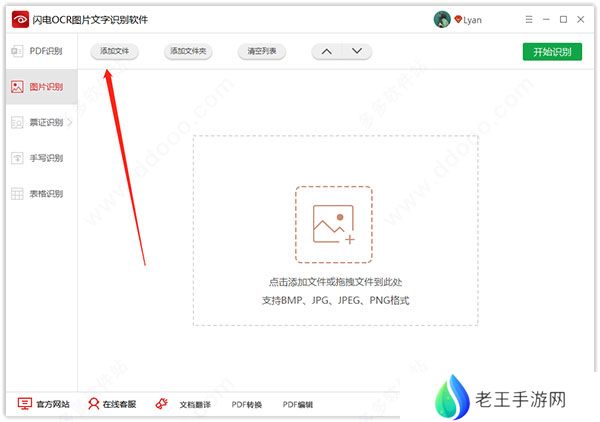Click the add image icon in drop zone

click(x=334, y=225)
